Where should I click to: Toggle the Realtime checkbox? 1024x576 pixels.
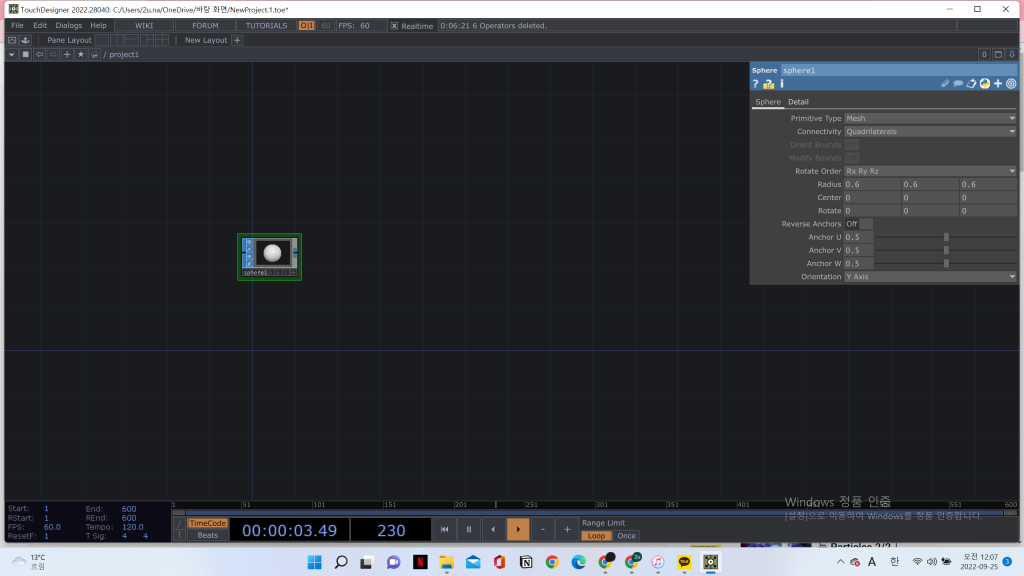point(394,26)
